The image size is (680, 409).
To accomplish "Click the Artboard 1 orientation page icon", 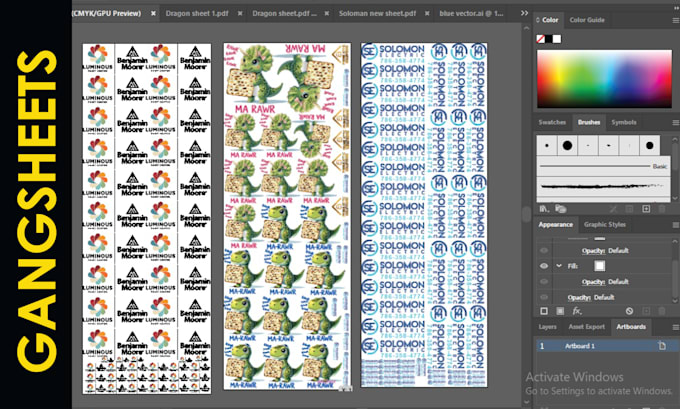I will point(662,346).
